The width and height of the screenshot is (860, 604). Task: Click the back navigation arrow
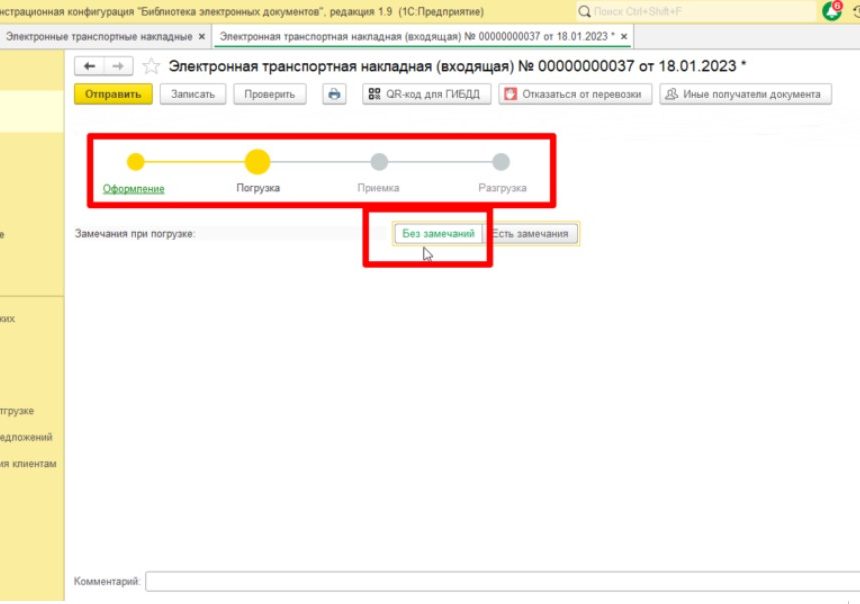point(89,66)
